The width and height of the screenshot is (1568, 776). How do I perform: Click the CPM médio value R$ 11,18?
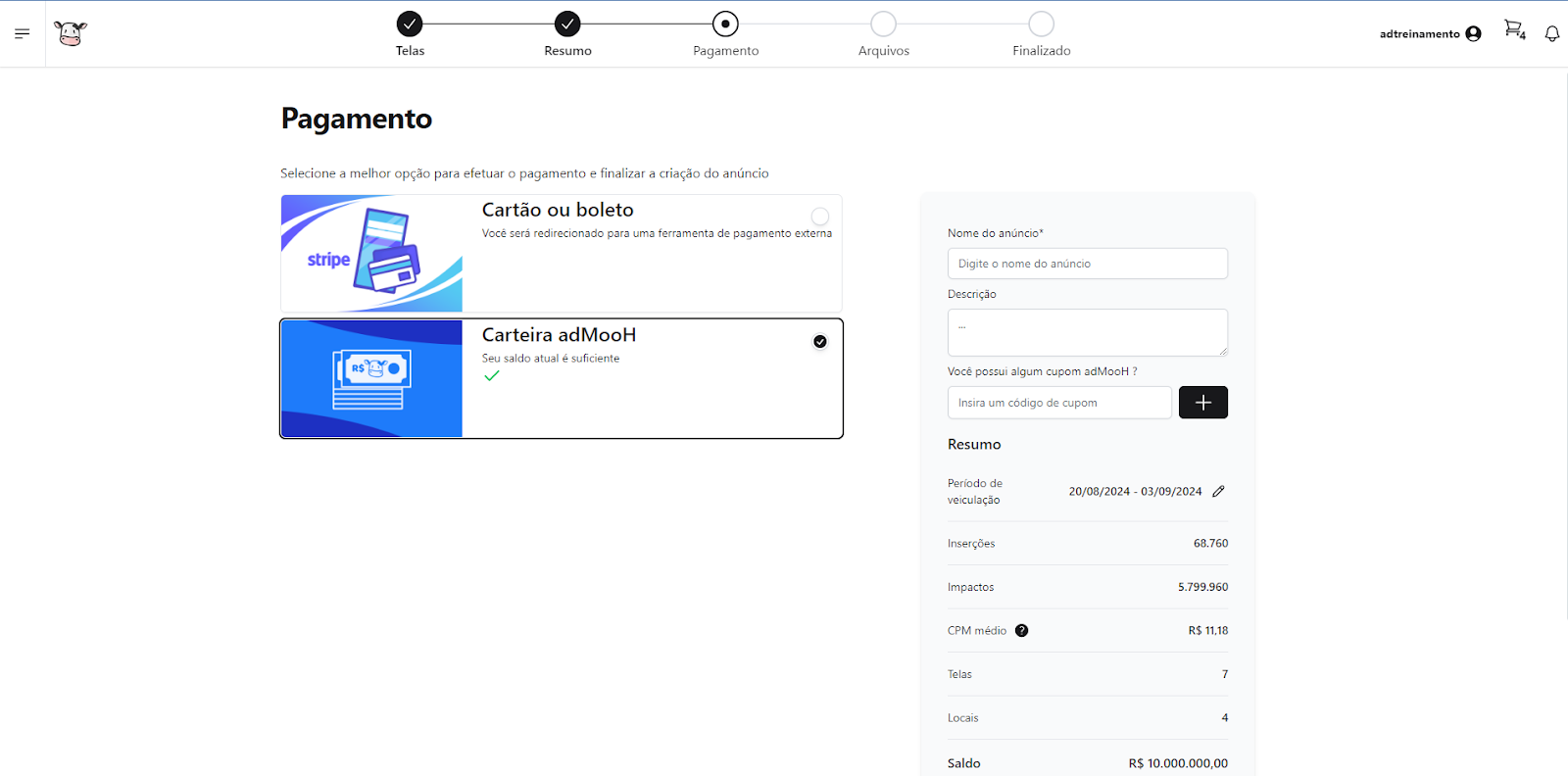coord(1207,630)
